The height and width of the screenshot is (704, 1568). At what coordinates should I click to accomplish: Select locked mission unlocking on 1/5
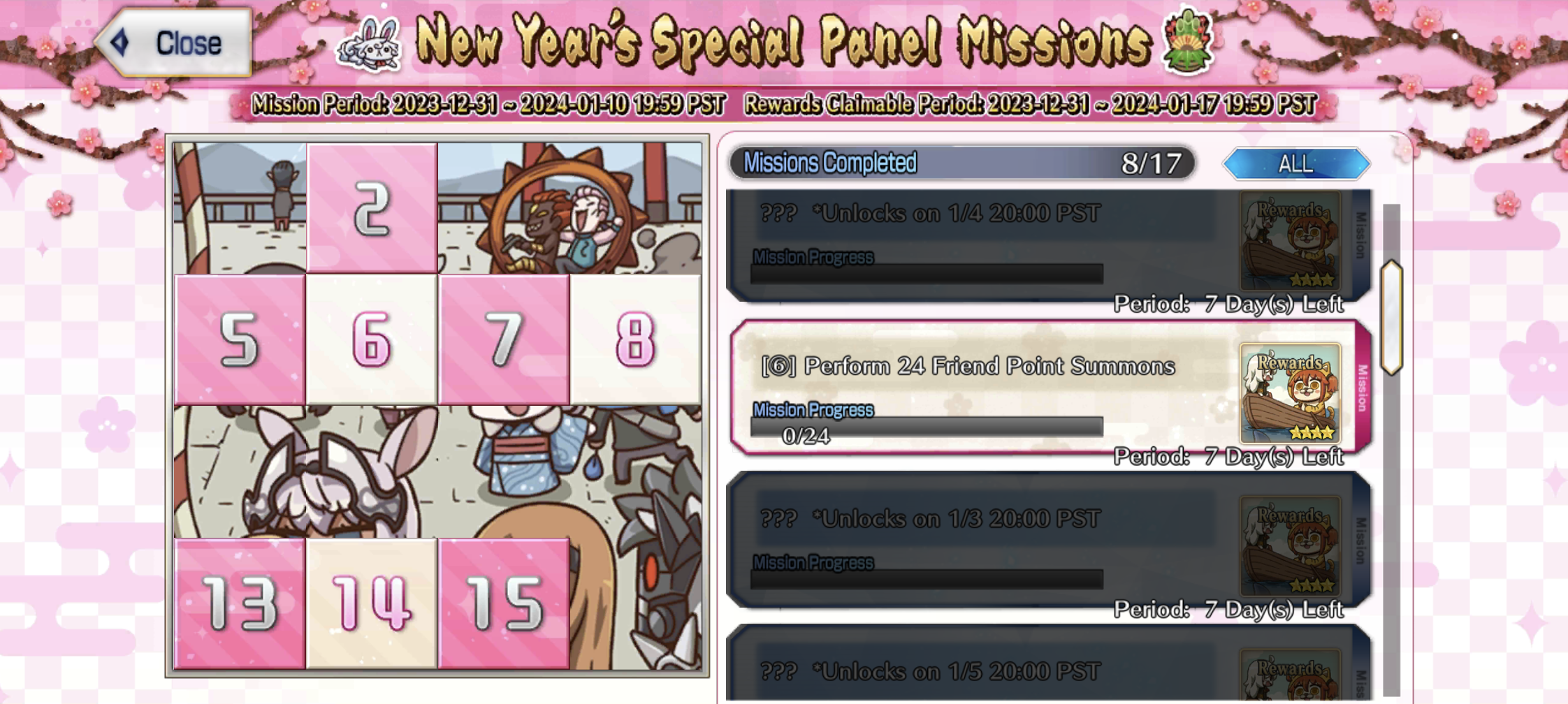point(1050,663)
